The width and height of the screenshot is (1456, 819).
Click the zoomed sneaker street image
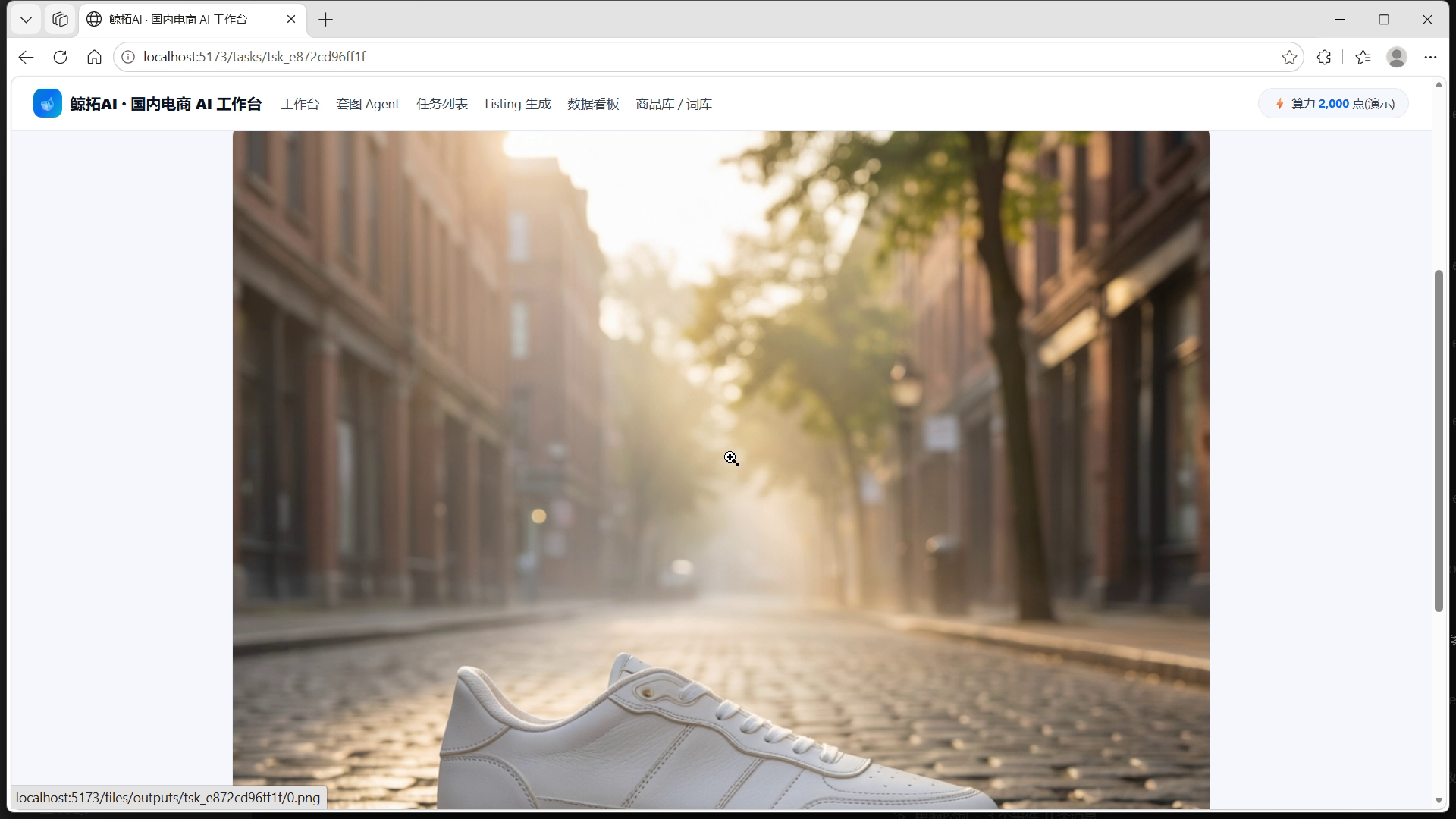pos(720,470)
